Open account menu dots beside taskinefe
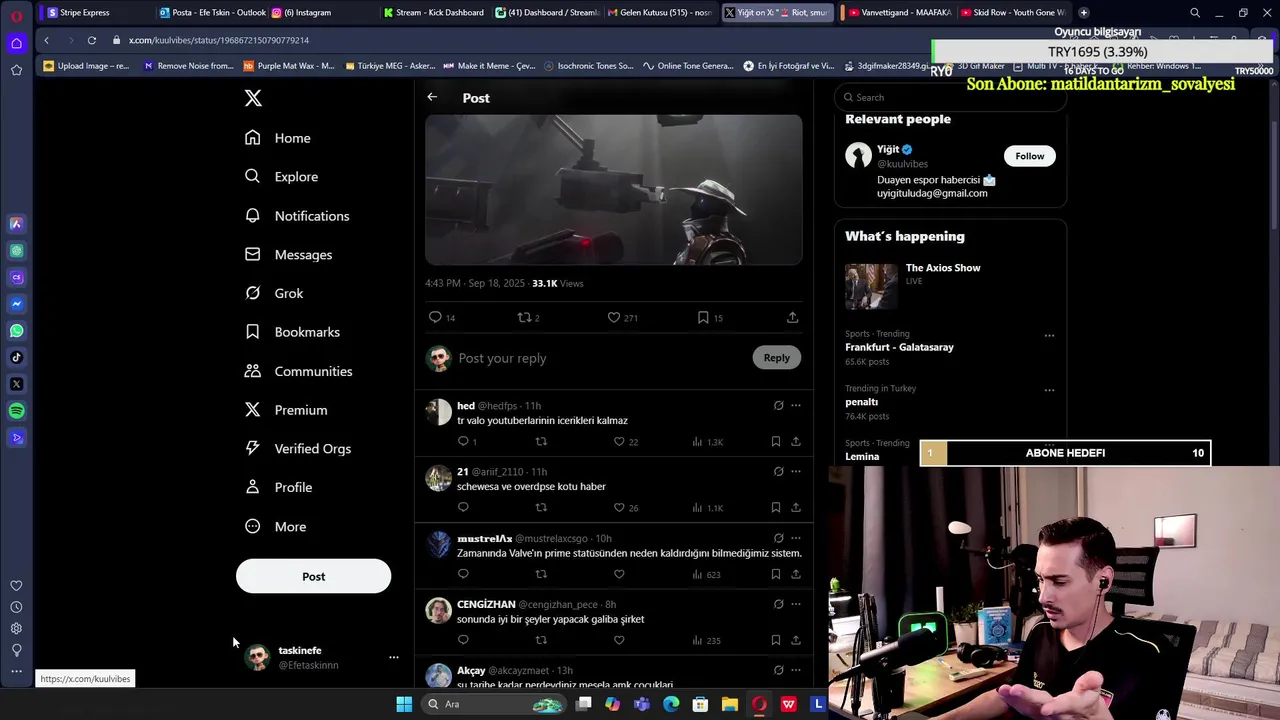Viewport: 1280px width, 720px height. point(394,657)
